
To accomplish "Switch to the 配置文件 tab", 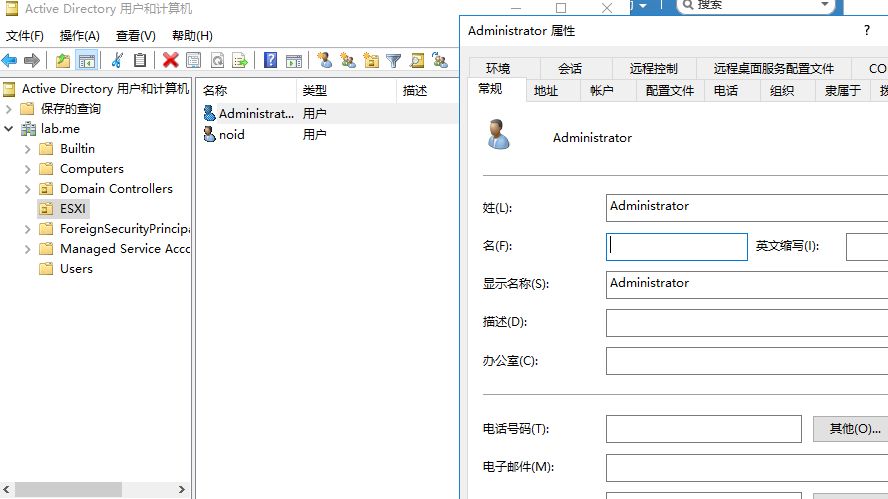I will pos(669,91).
